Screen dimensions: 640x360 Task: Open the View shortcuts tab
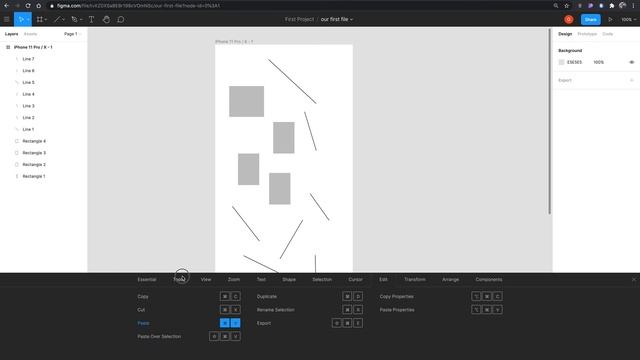[x=206, y=280]
